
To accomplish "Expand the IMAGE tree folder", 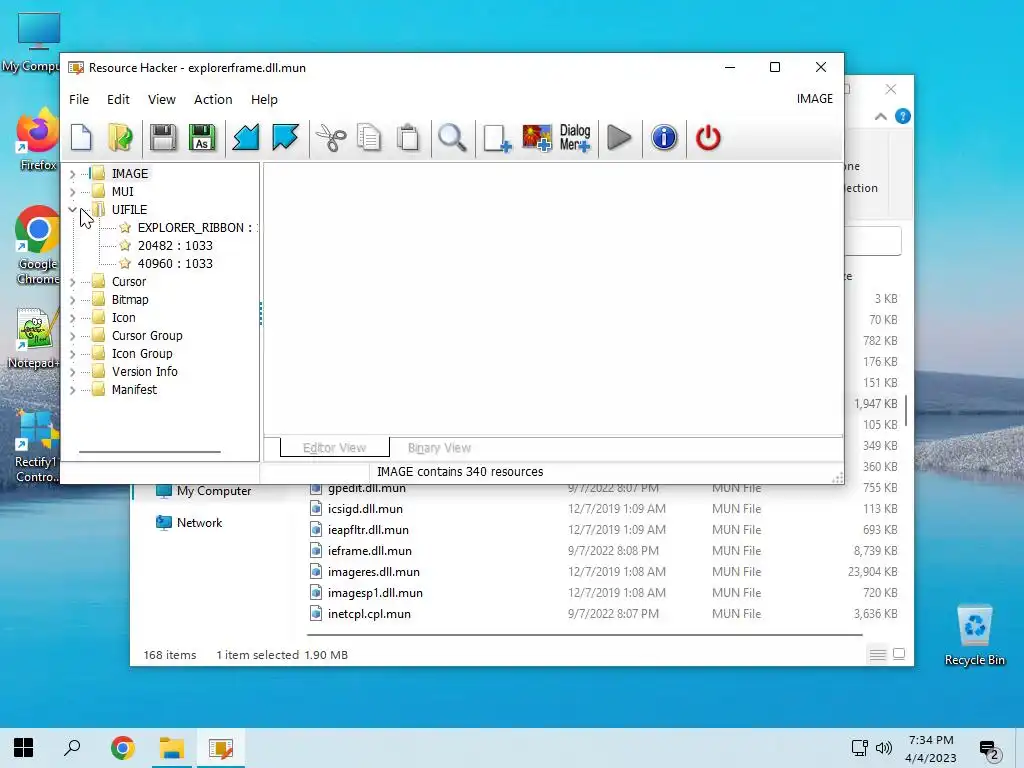I will pyautogui.click(x=72, y=174).
